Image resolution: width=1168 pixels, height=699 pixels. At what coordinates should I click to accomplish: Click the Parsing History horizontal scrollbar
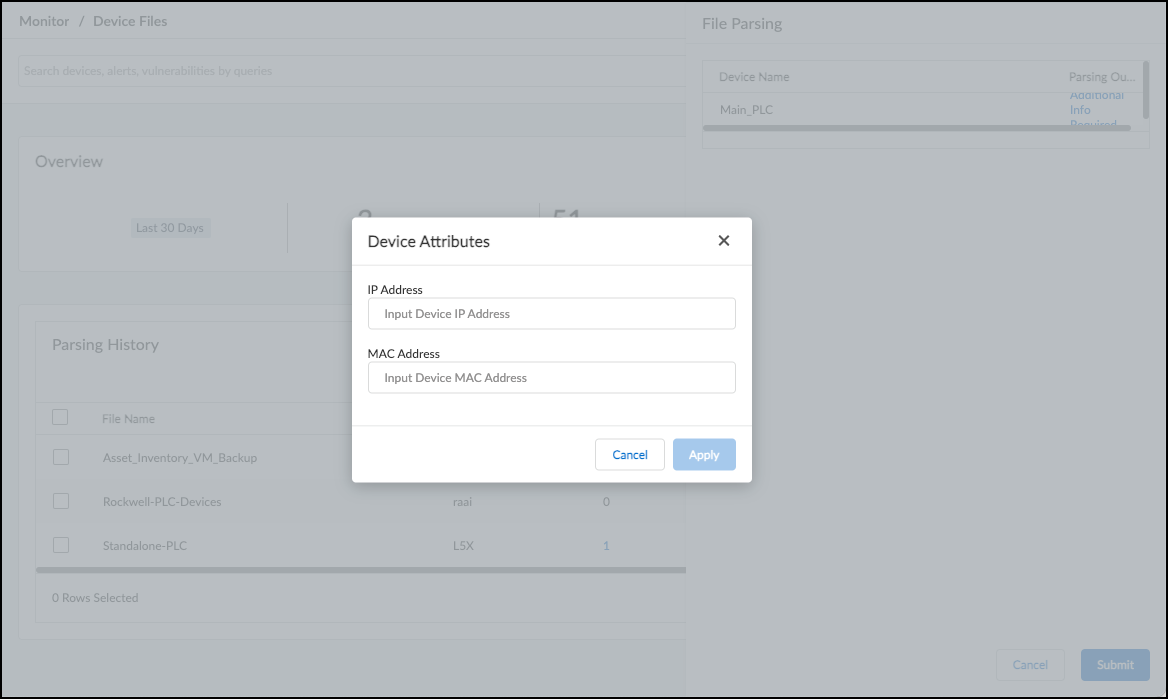coord(361,570)
